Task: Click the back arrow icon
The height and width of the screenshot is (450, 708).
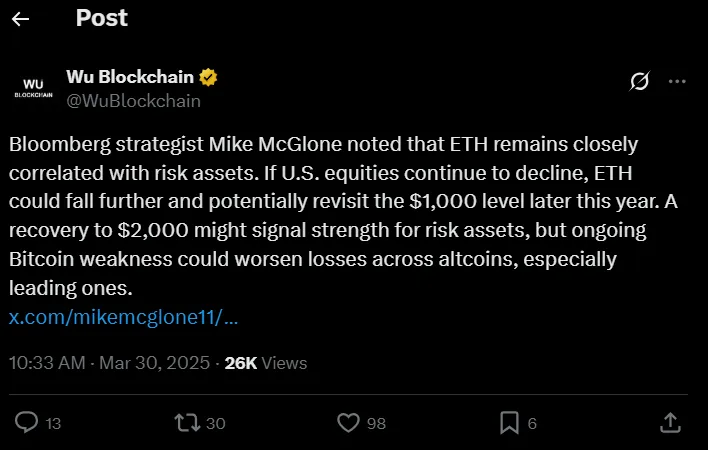Action: coord(20,19)
